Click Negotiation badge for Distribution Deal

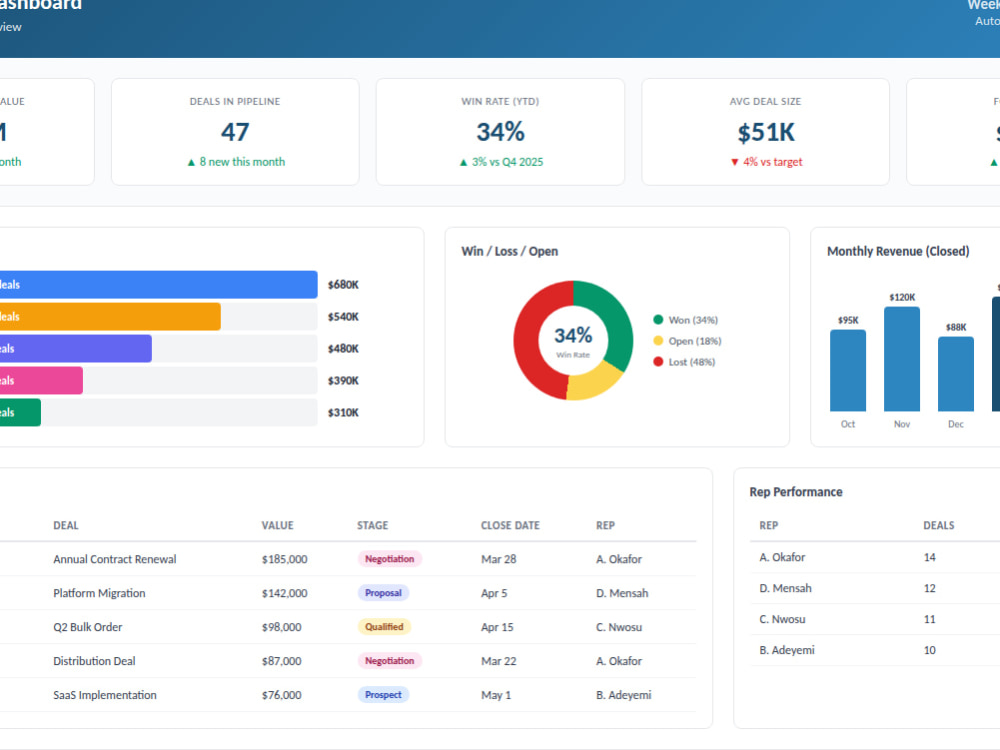[x=389, y=661]
